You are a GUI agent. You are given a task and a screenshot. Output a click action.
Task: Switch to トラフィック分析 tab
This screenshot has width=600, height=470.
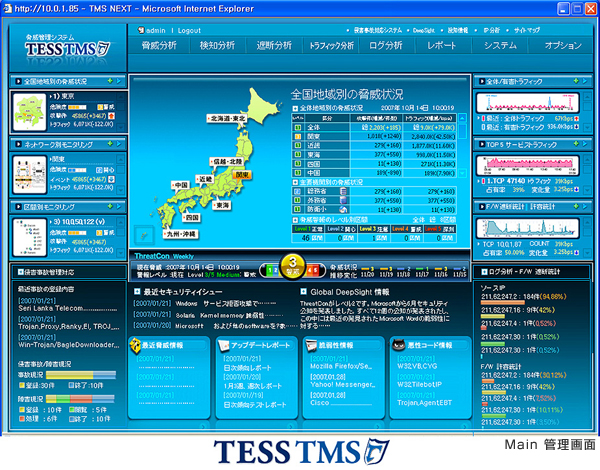(331, 46)
